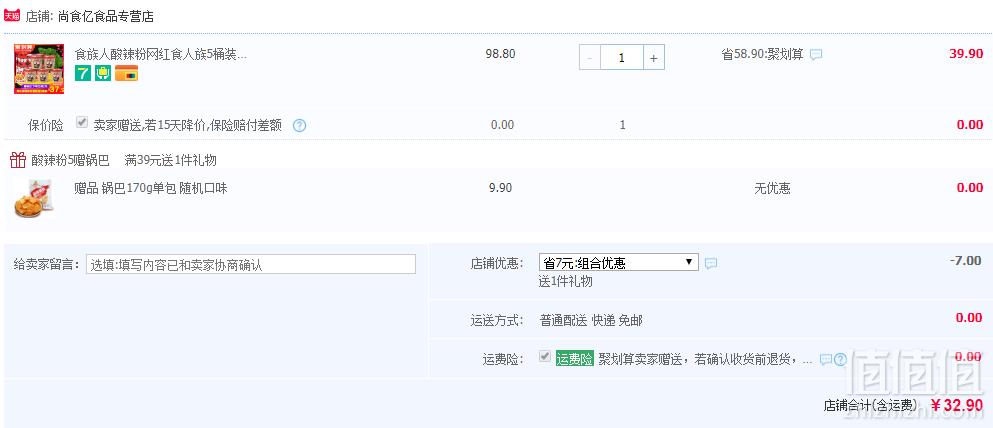Open gift item 赠品 锅巴170g单包 随机口味
Screen dimensions: 993x428
point(151,188)
